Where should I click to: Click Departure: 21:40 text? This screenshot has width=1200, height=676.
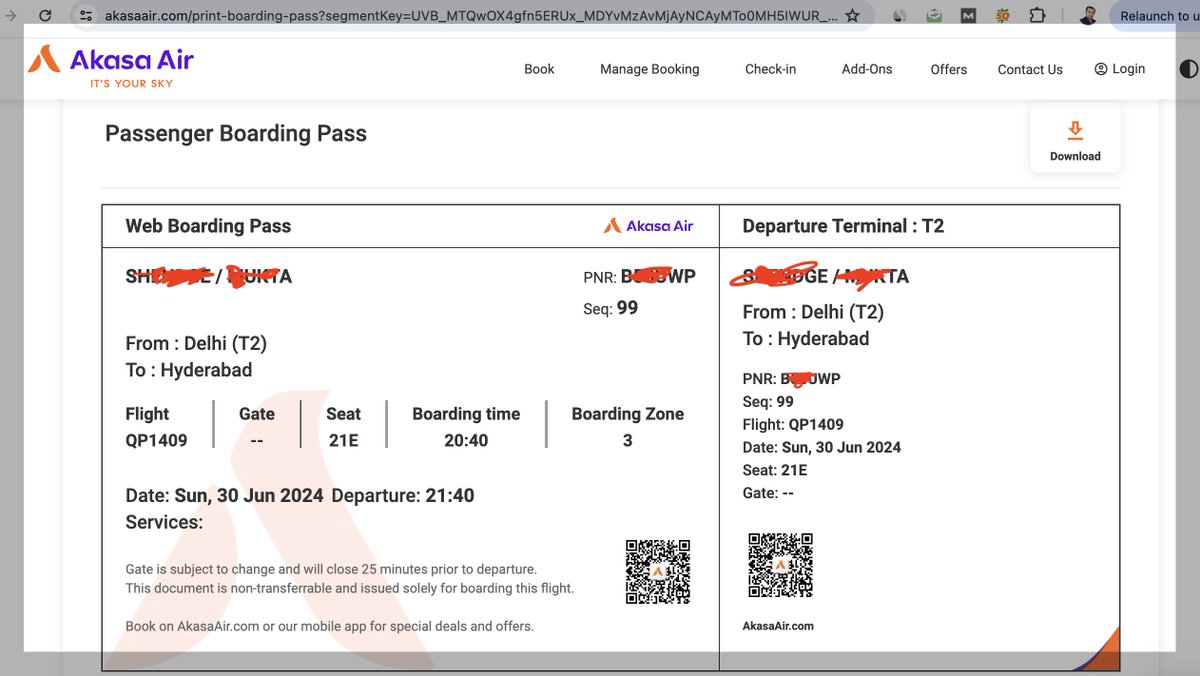(x=403, y=495)
